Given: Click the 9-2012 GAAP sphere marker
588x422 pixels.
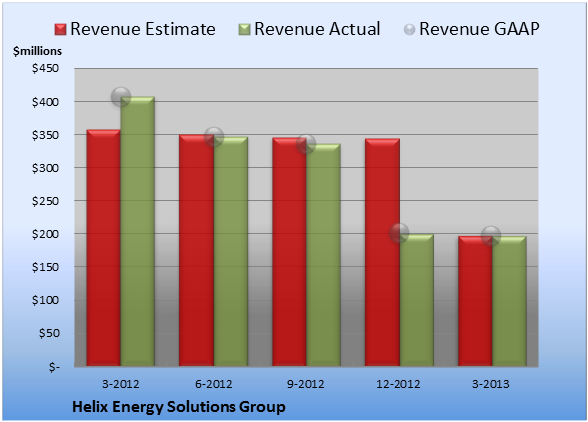Looking at the screenshot, I should point(306,144).
